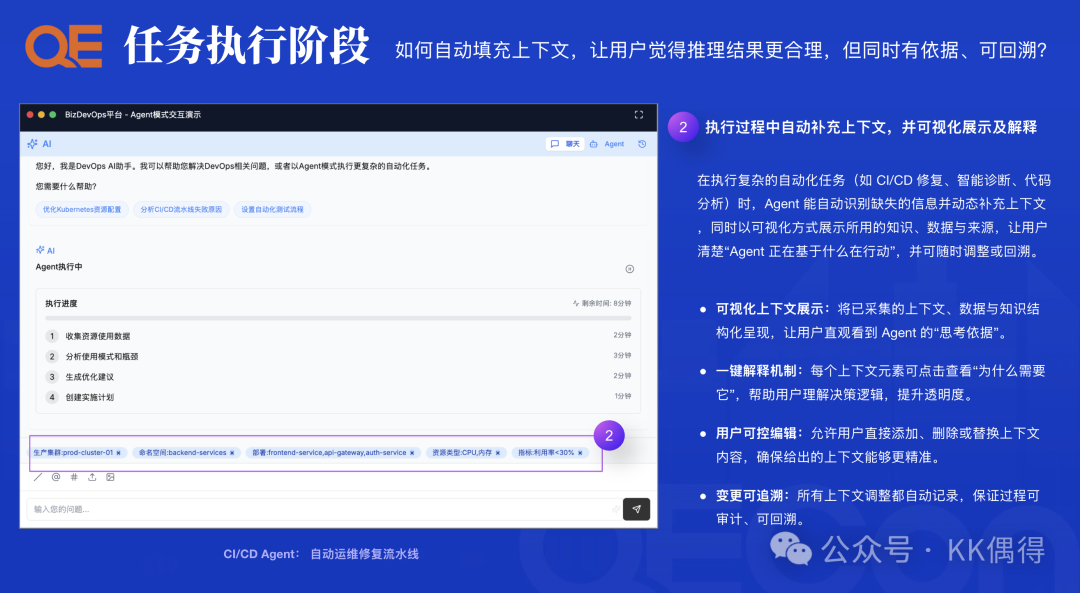Open the chat history clock icon
This screenshot has width=1080, height=593.
pyautogui.click(x=642, y=144)
